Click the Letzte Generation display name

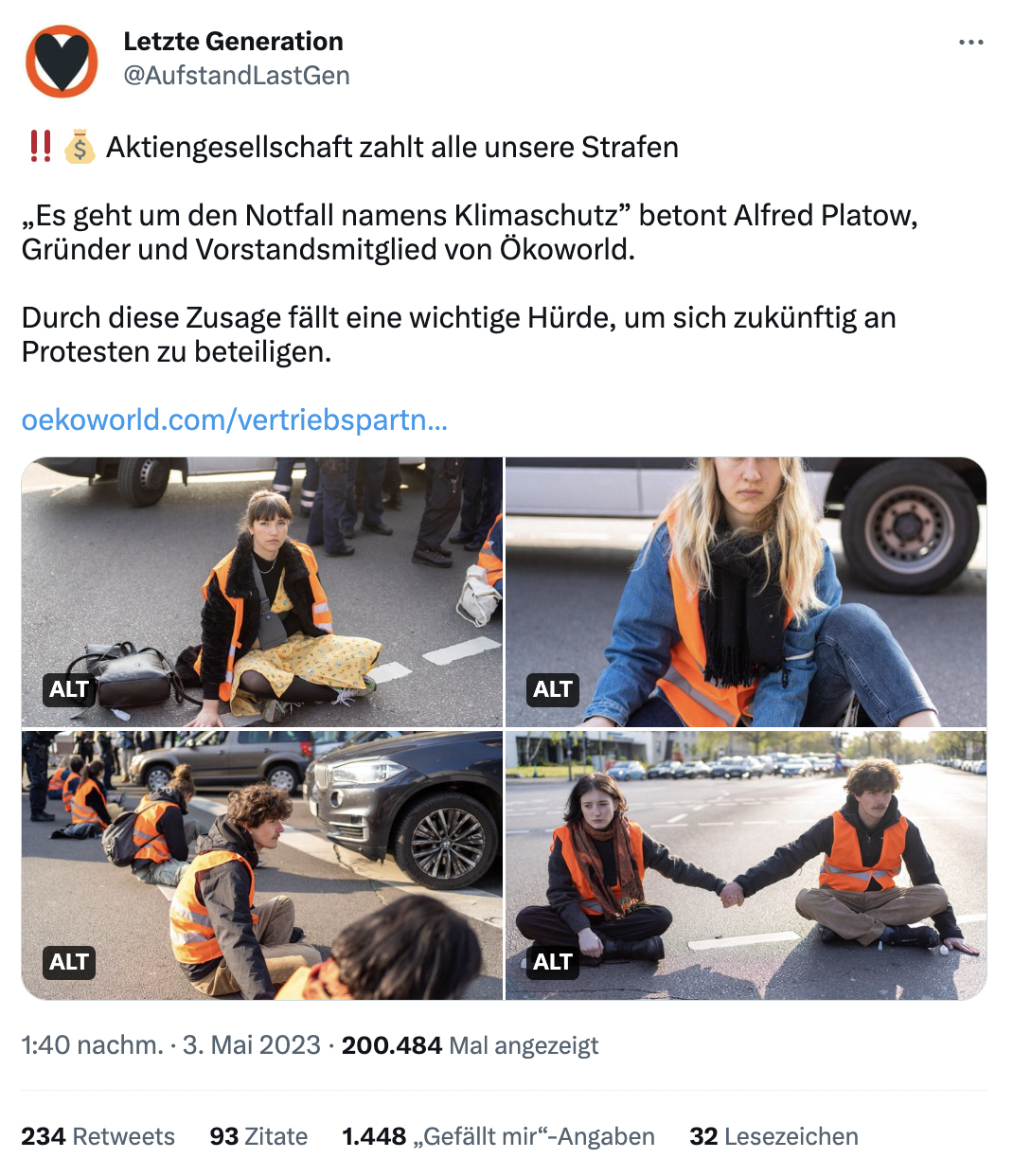233,42
